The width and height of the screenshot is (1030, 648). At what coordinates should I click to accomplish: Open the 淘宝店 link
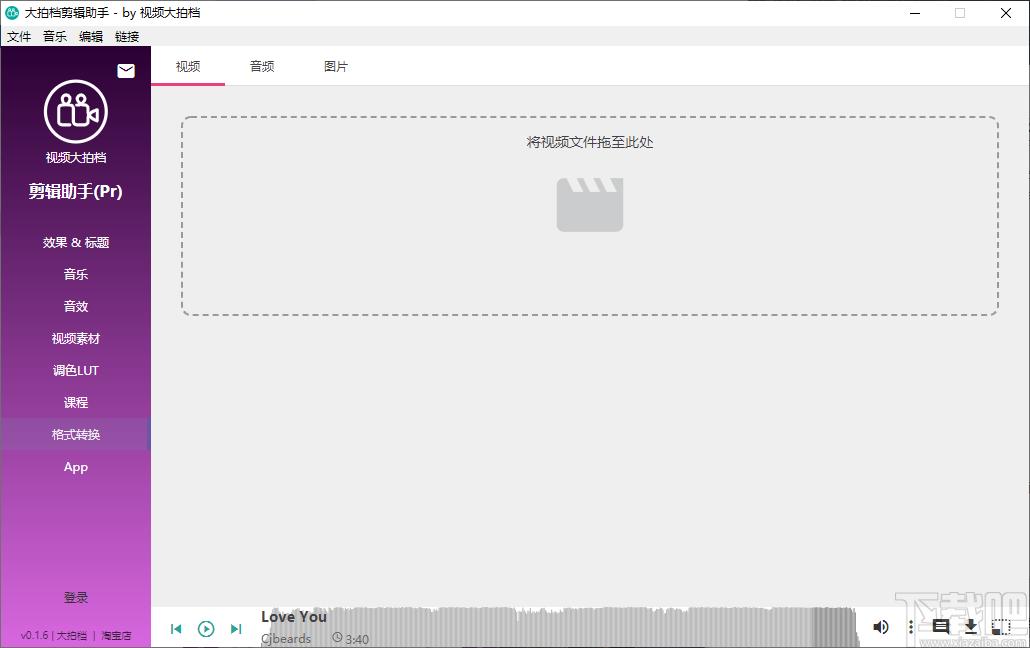(x=116, y=636)
